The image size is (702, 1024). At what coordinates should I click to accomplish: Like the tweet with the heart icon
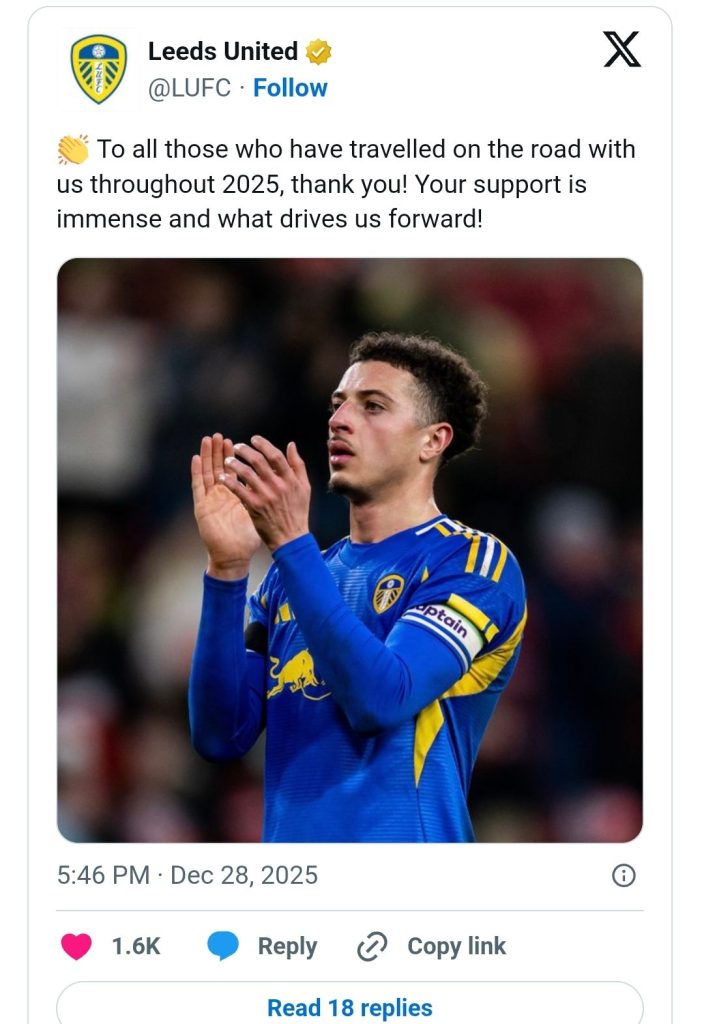(x=76, y=946)
